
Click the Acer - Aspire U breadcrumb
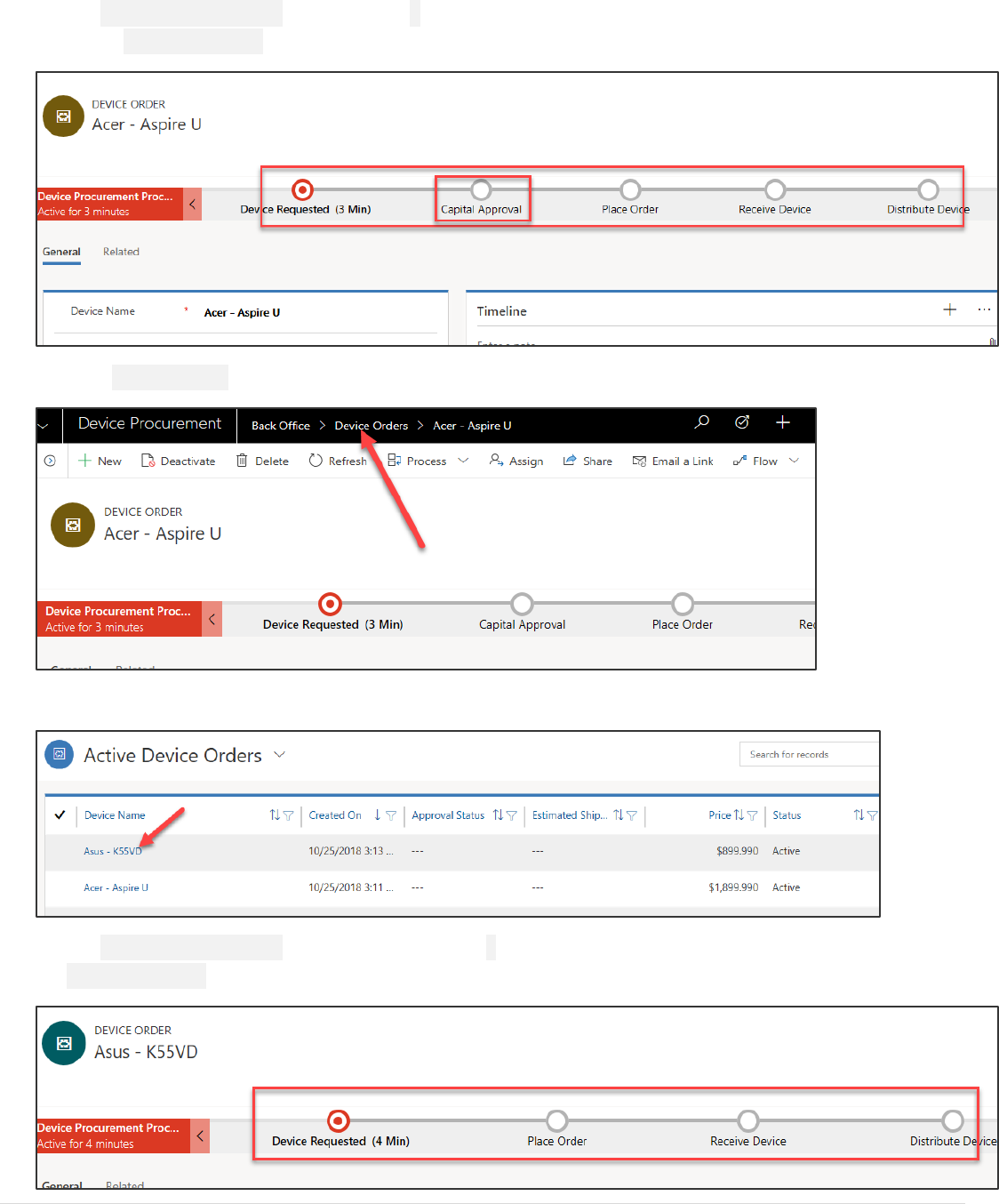pos(472,426)
